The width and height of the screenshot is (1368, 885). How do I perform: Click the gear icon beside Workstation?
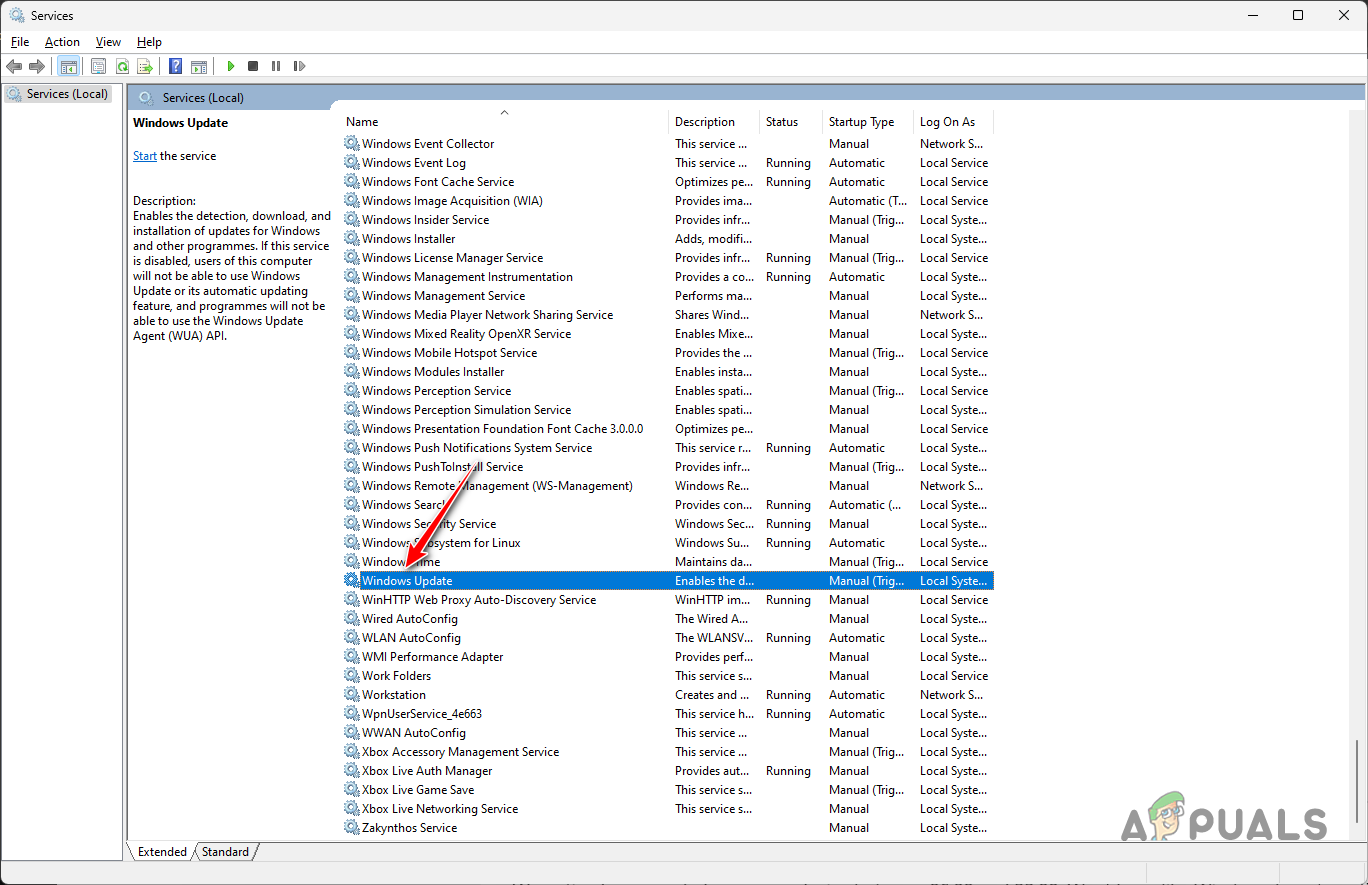351,695
